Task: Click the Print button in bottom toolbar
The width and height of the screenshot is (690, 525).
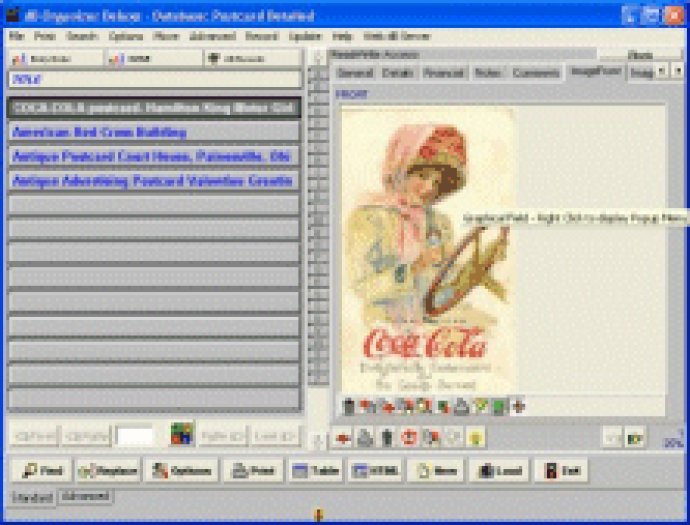Action: point(253,470)
